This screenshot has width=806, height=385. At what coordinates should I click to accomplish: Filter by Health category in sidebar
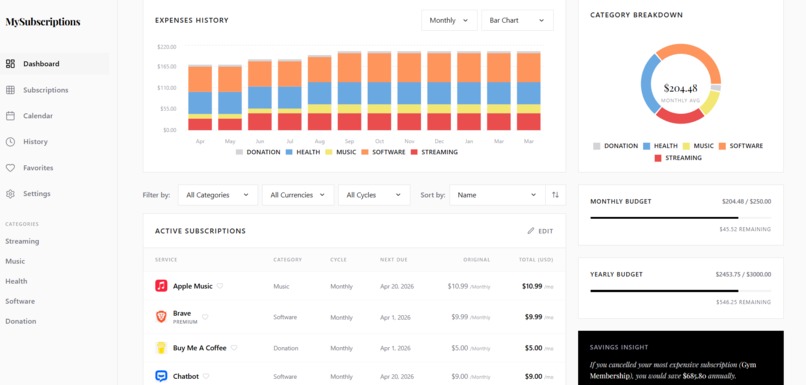pyautogui.click(x=16, y=281)
